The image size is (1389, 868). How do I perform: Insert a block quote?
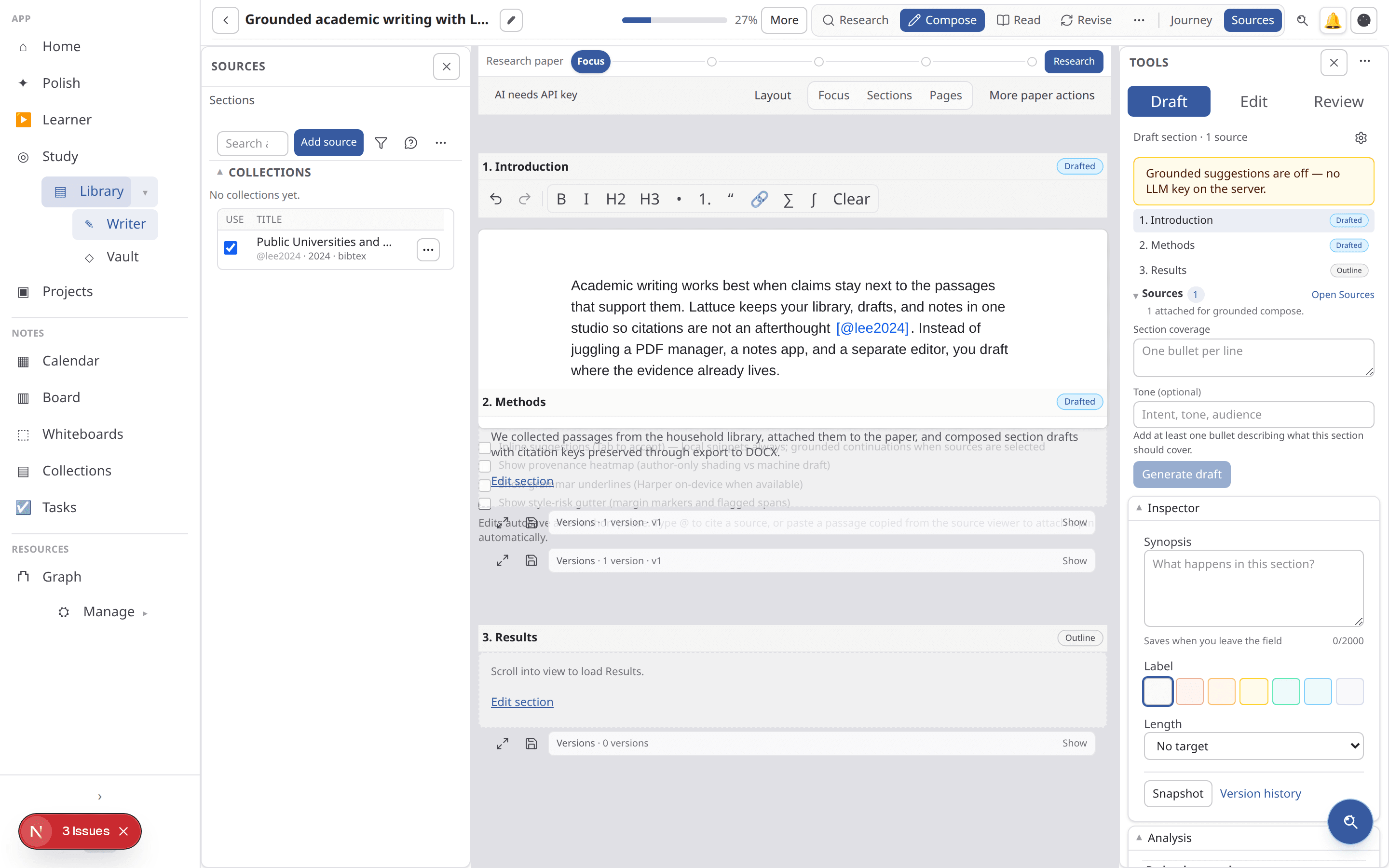[731, 199]
